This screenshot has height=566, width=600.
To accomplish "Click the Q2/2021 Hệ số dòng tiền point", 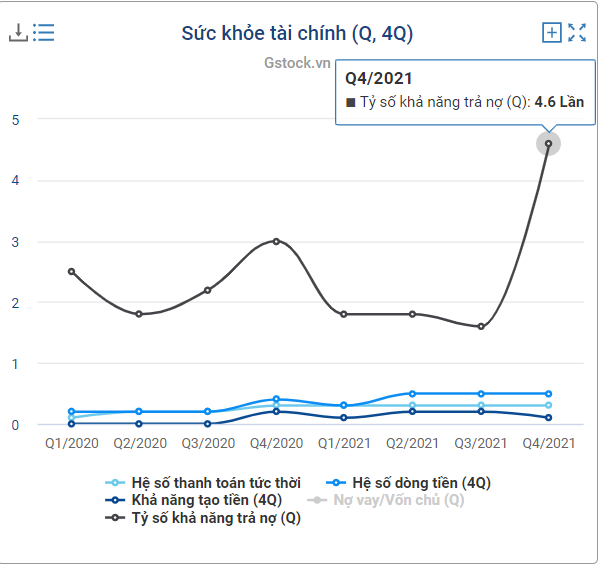I will coord(412,394).
